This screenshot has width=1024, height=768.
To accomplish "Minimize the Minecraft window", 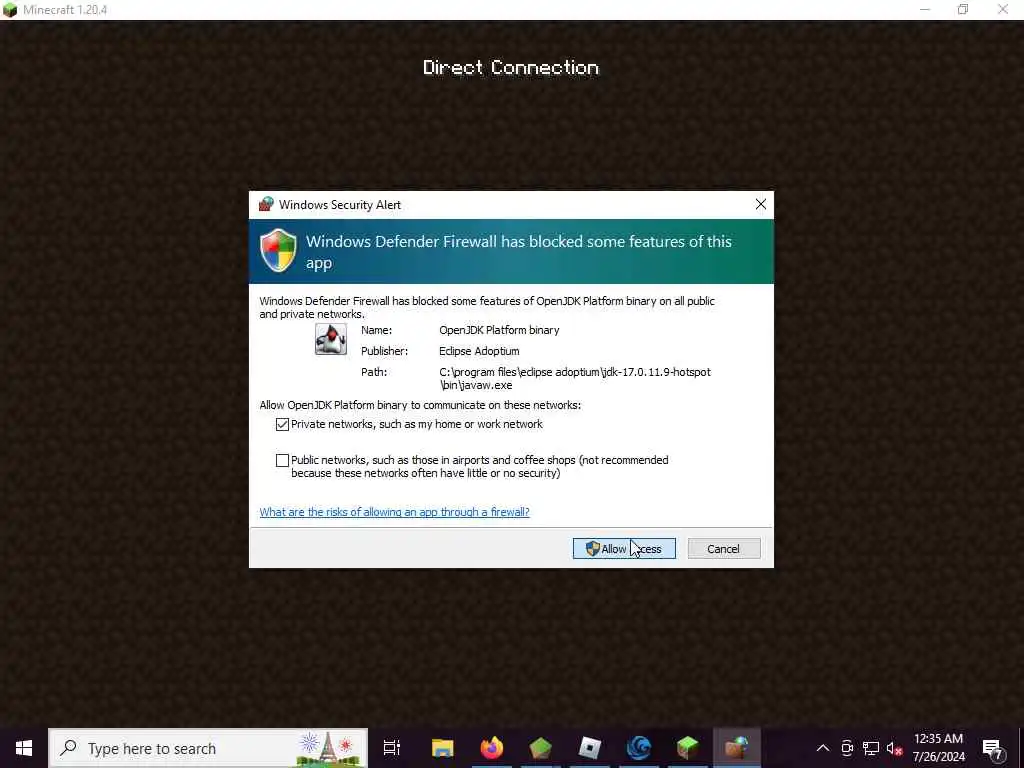I will pyautogui.click(x=925, y=10).
